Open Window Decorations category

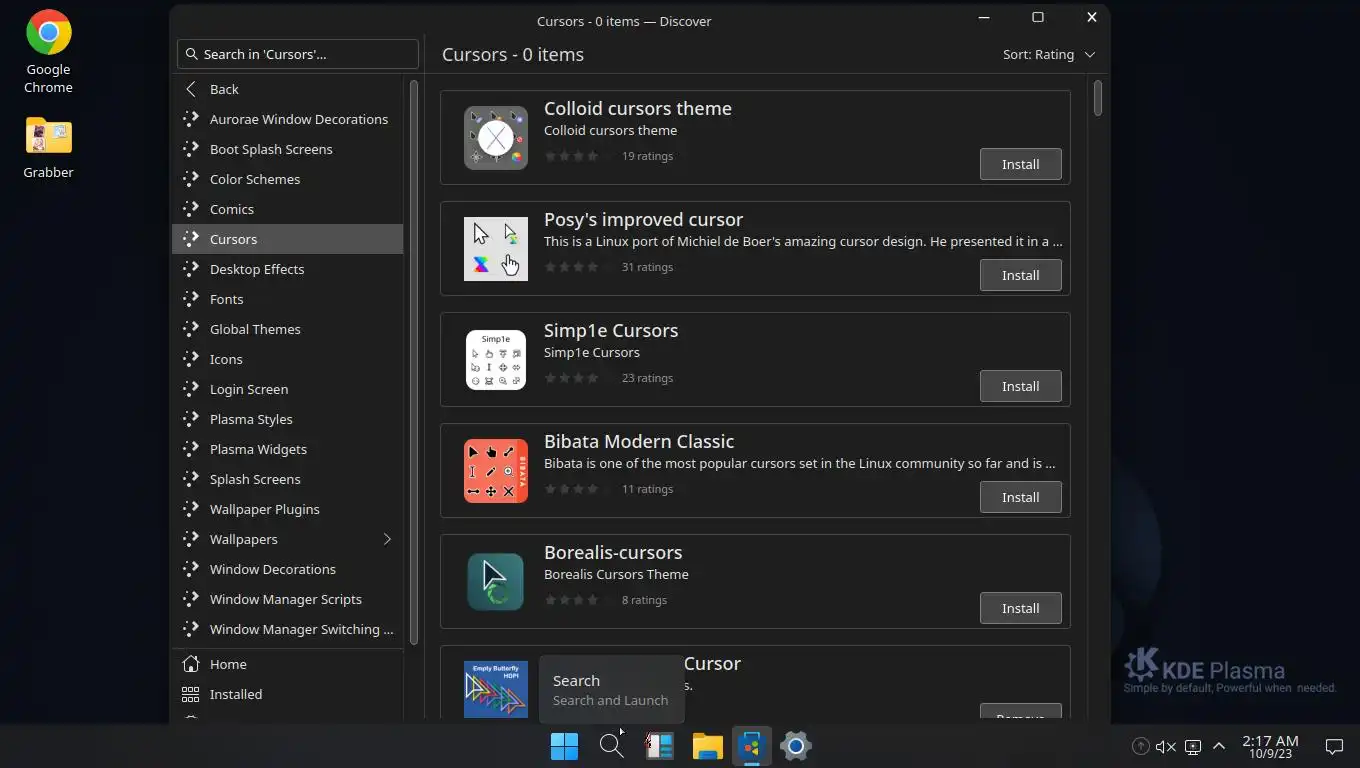(x=288, y=569)
